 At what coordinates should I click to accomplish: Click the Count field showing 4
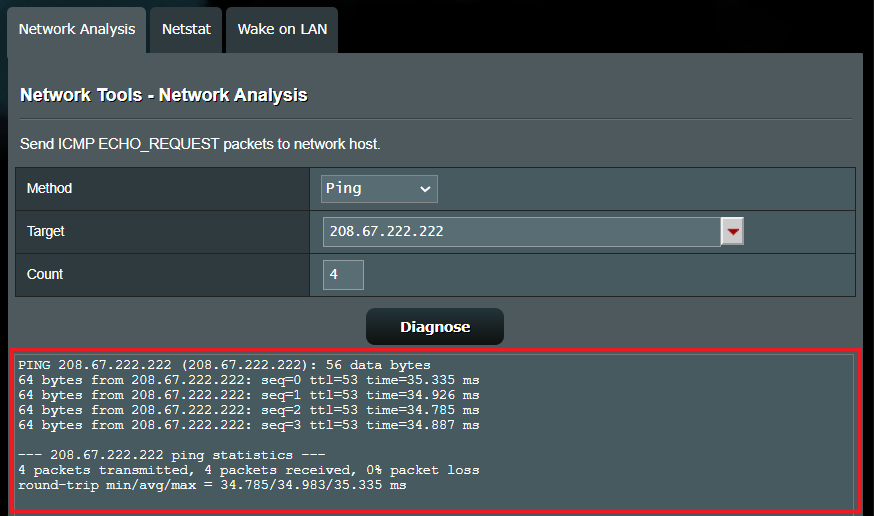pyautogui.click(x=343, y=275)
